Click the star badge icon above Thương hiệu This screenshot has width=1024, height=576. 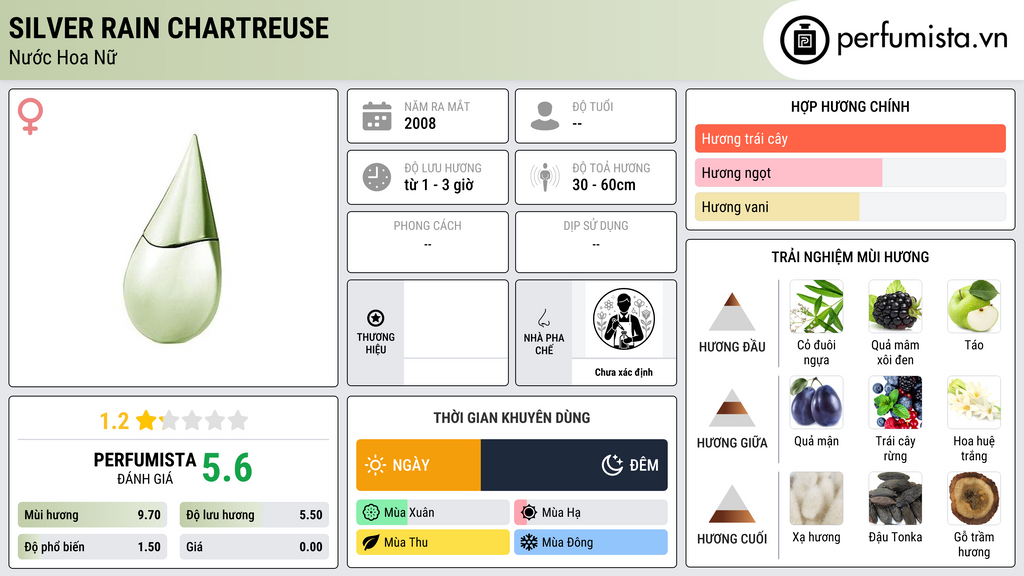(376, 318)
